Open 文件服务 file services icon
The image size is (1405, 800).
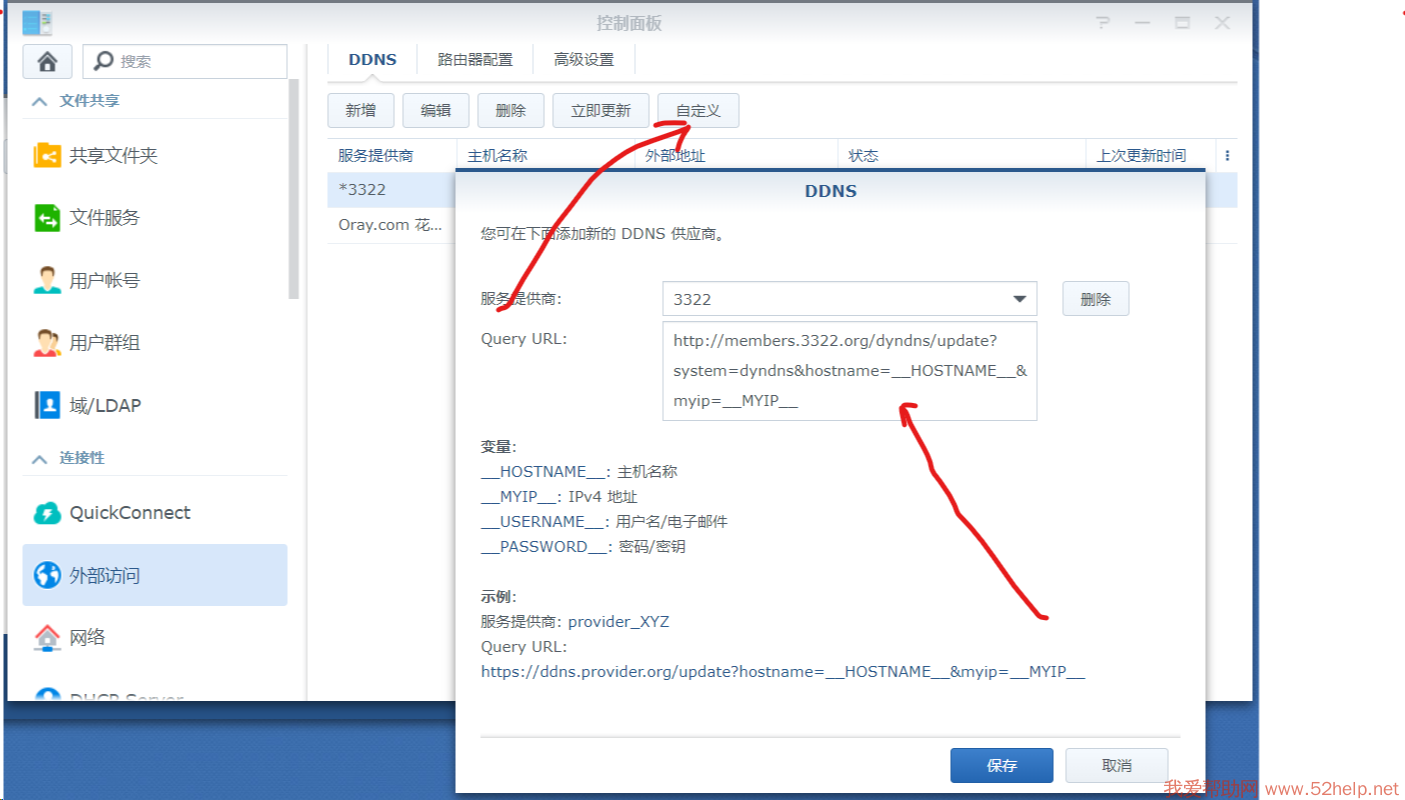(x=47, y=218)
